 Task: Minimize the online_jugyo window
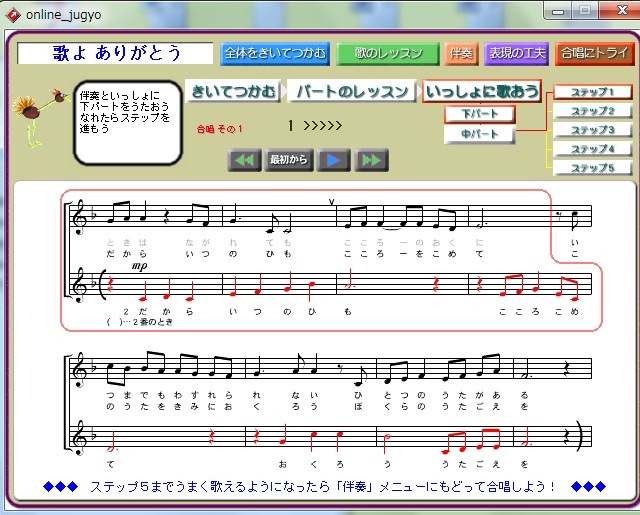558,10
